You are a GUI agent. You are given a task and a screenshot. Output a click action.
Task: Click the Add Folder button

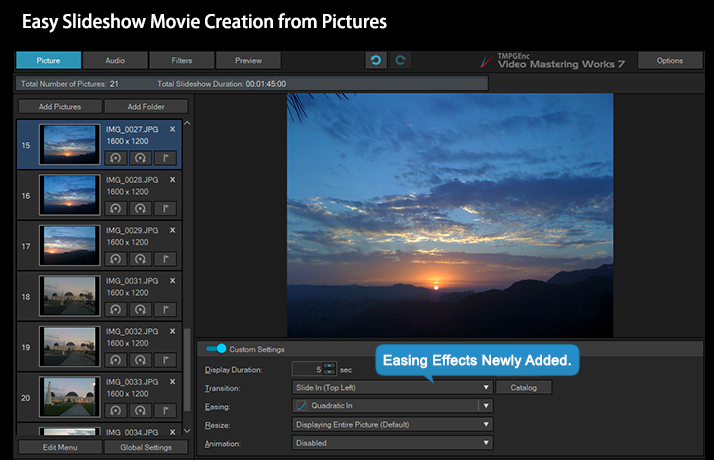(x=146, y=107)
